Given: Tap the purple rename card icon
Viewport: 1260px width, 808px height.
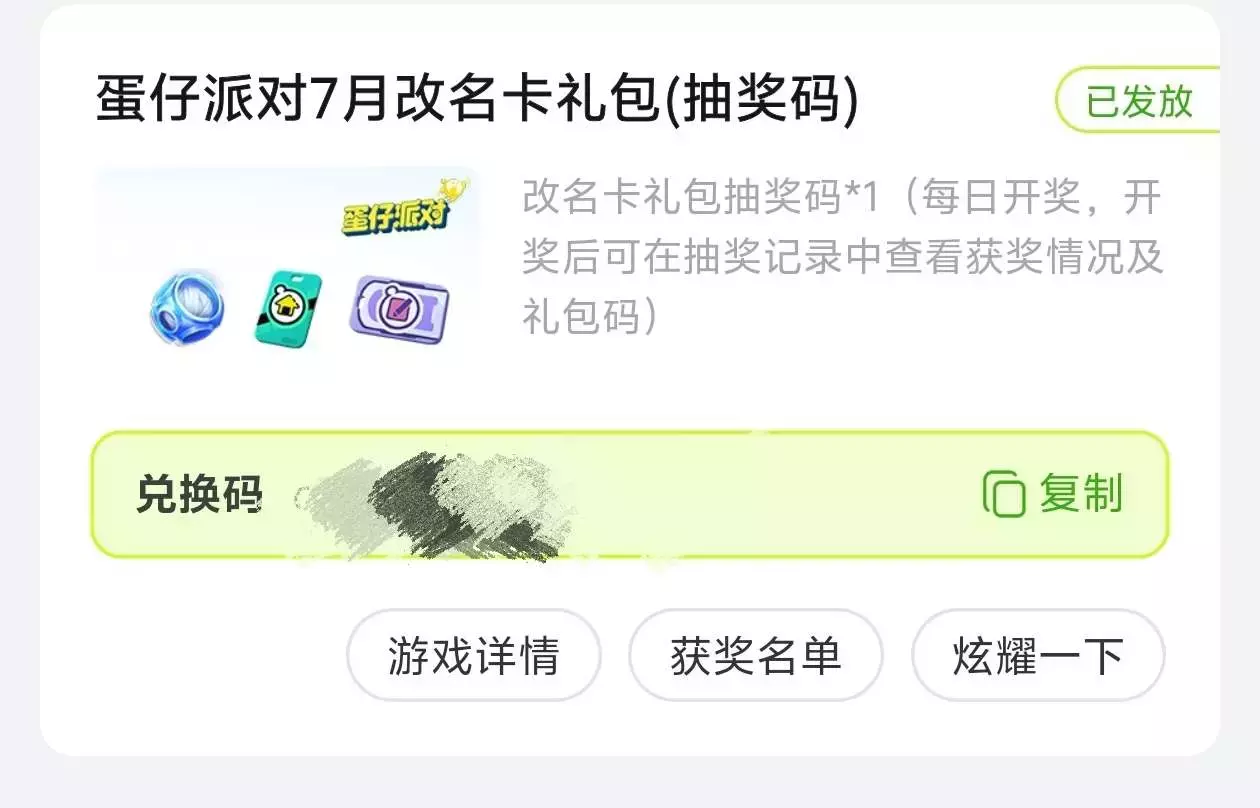Looking at the screenshot, I should [x=400, y=307].
